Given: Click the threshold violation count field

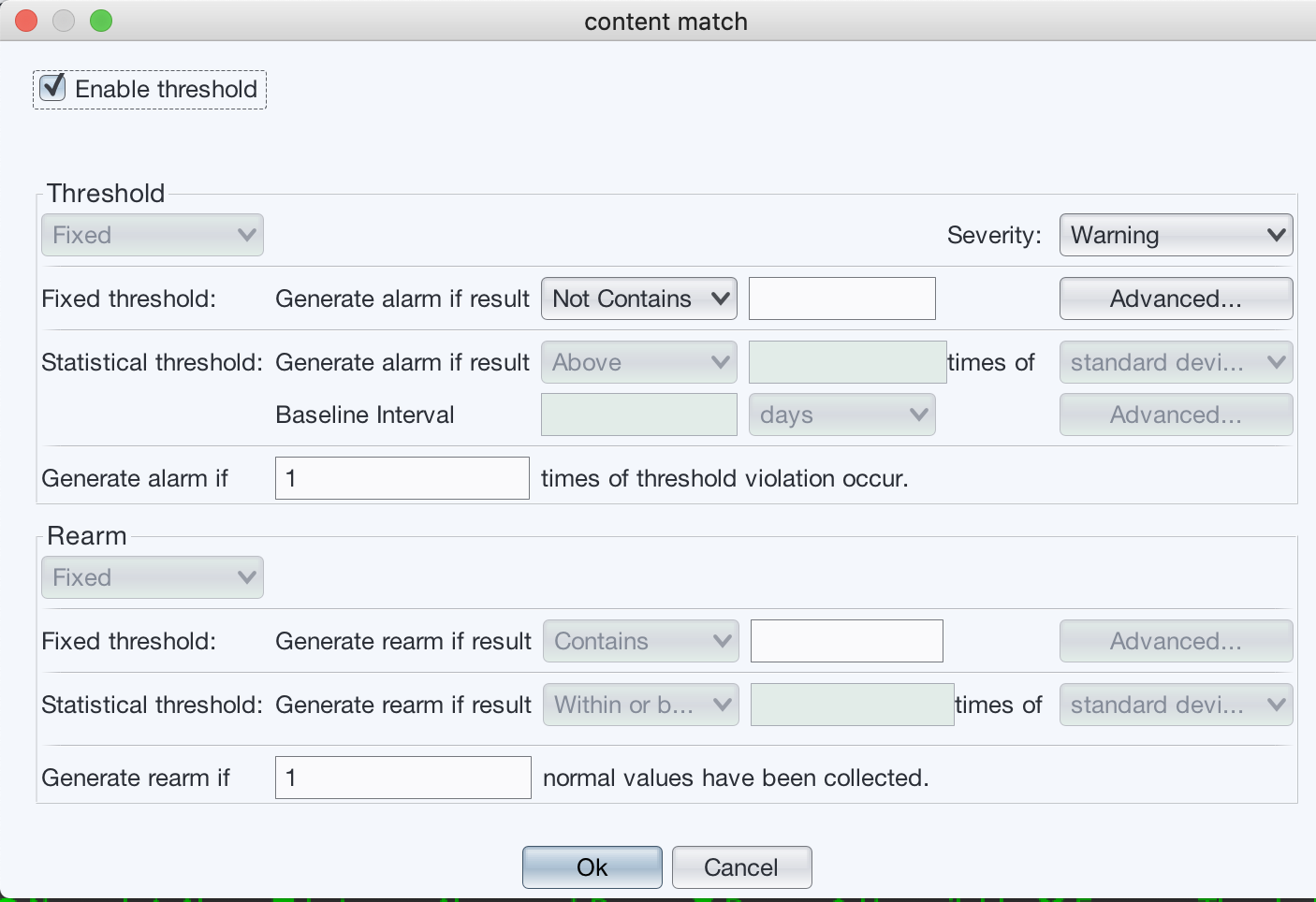Looking at the screenshot, I should (x=402, y=478).
